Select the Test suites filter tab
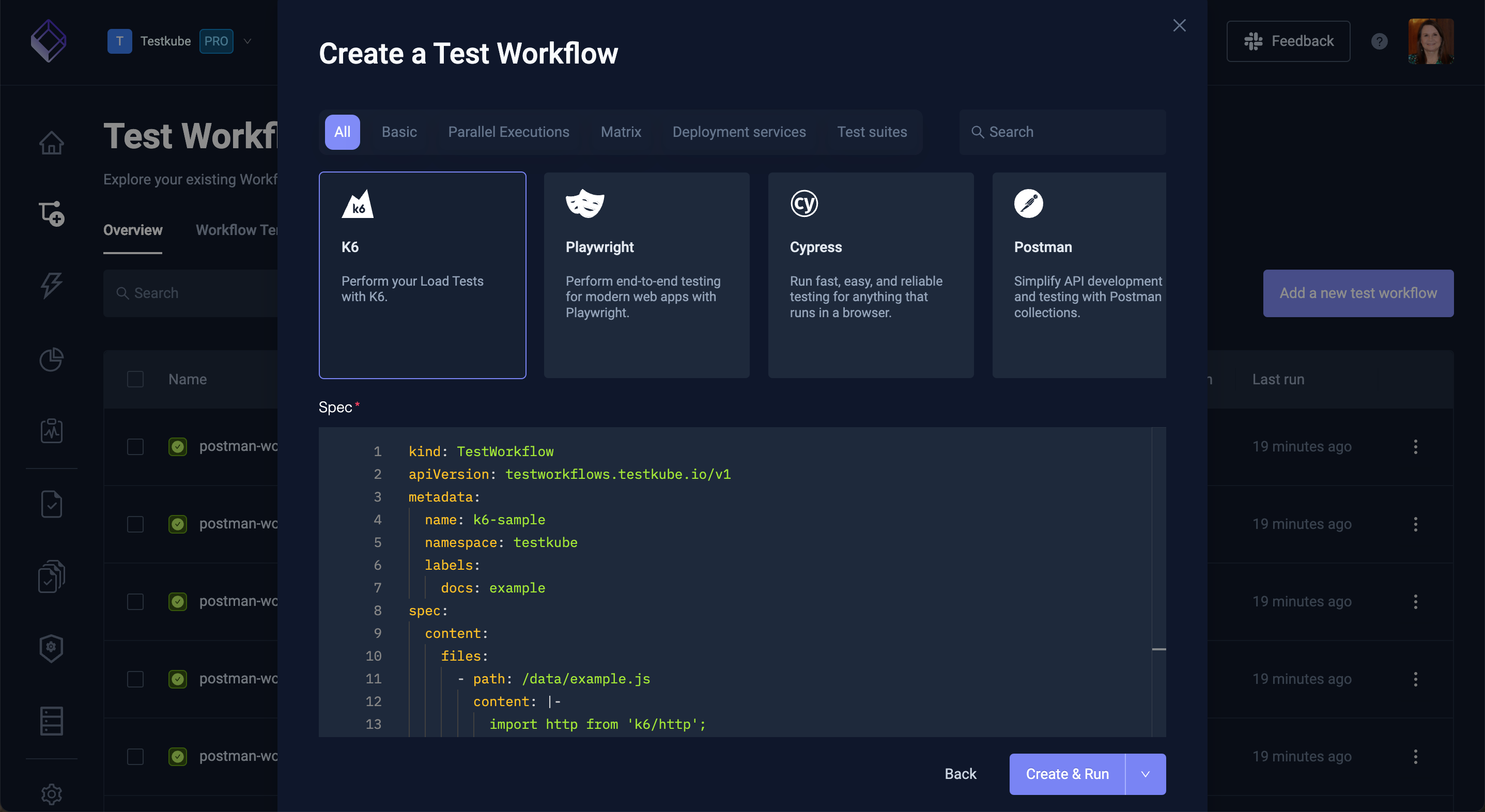This screenshot has width=1485, height=812. pyautogui.click(x=872, y=131)
